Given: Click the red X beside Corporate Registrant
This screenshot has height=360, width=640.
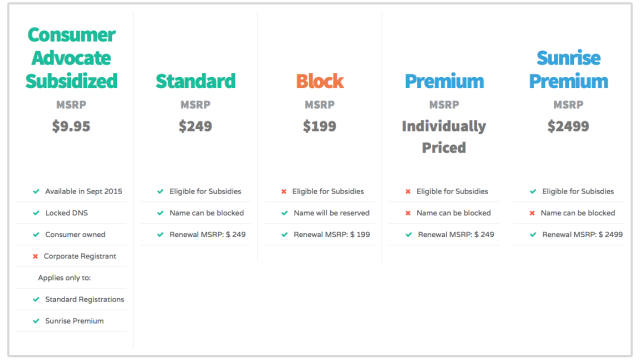Looking at the screenshot, I should (x=35, y=256).
